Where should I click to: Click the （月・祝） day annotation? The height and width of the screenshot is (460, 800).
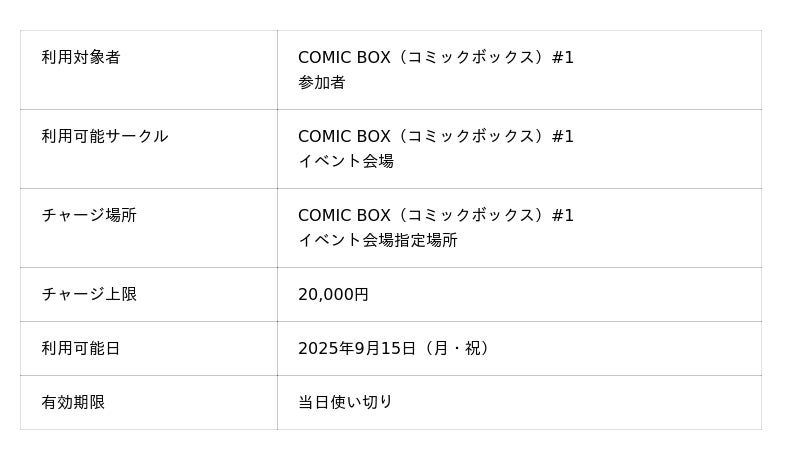point(456,349)
